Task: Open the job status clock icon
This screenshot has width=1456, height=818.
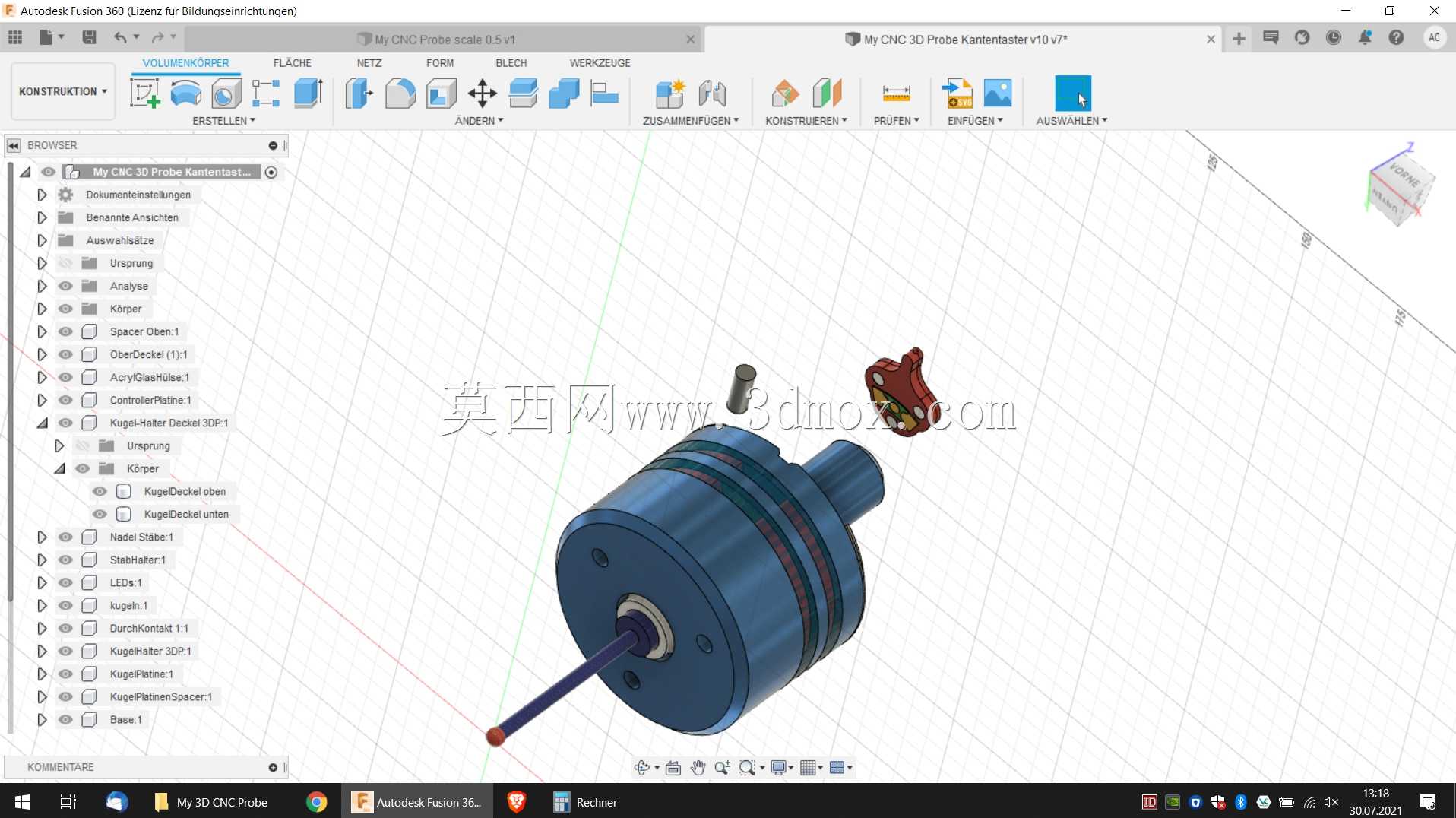Action: (x=1334, y=37)
